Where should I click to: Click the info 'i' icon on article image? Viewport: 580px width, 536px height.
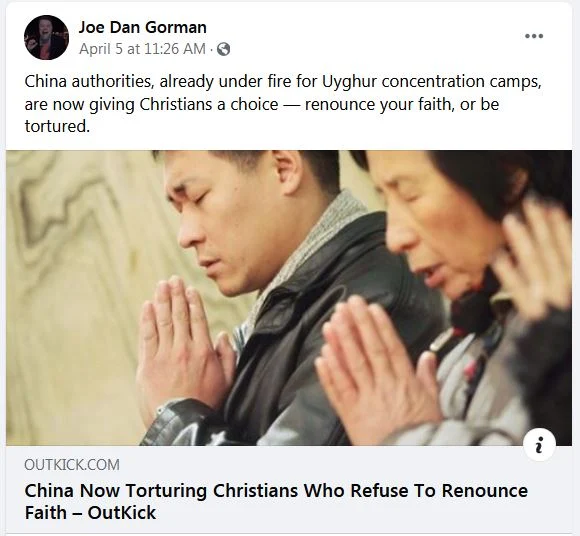point(540,445)
